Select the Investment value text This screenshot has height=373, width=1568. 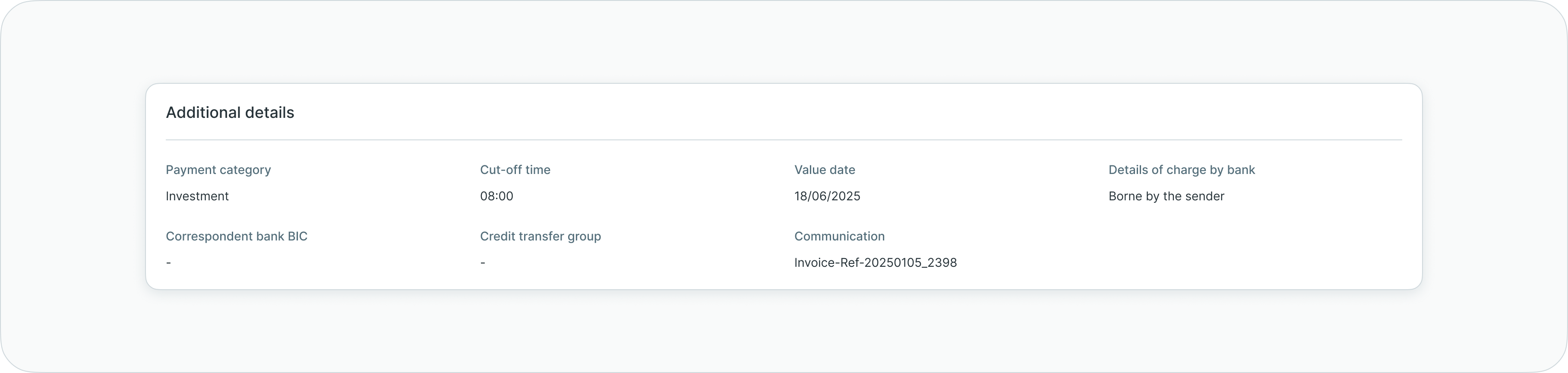pos(197,196)
